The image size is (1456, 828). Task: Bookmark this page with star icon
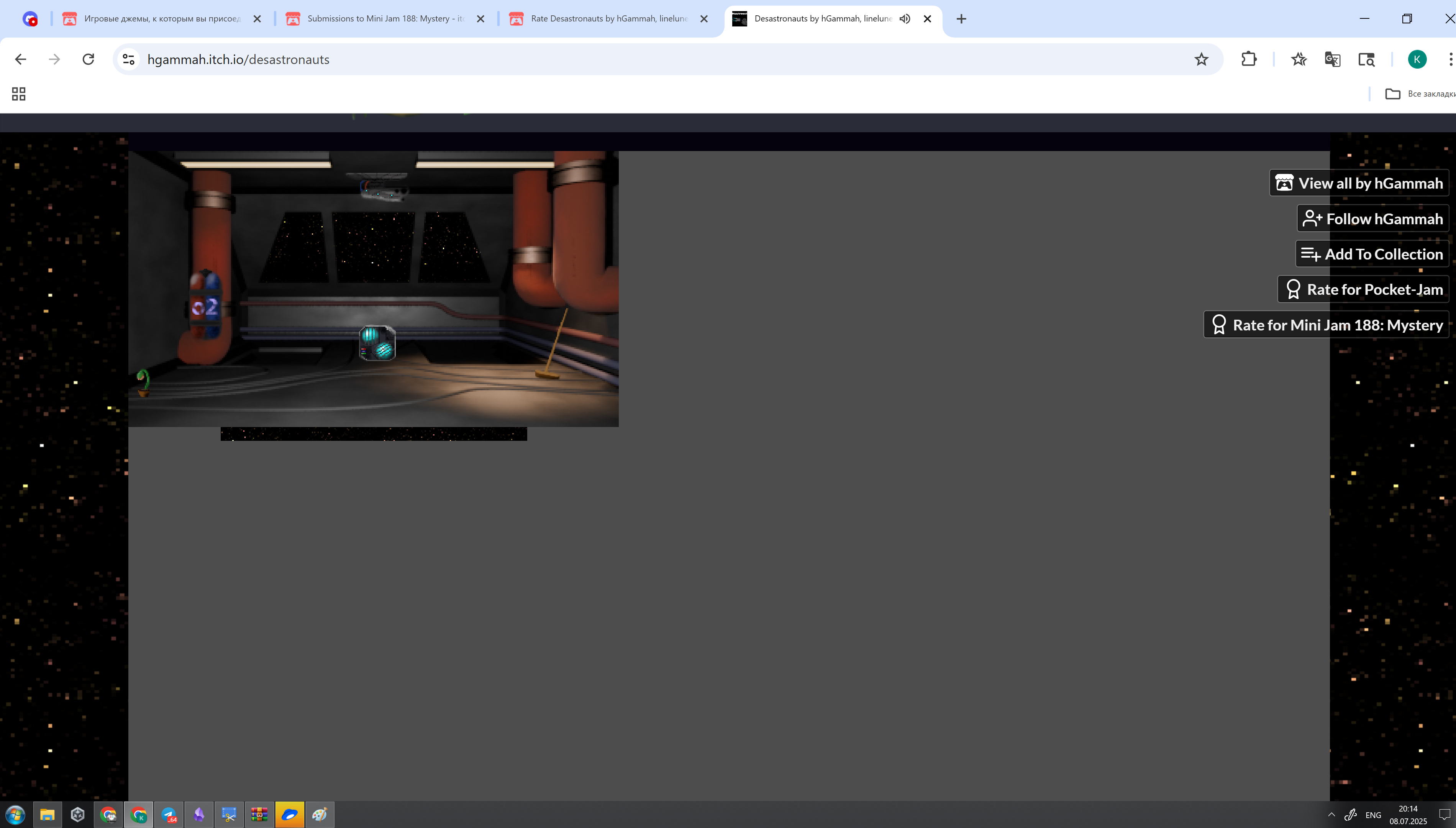pyautogui.click(x=1201, y=59)
